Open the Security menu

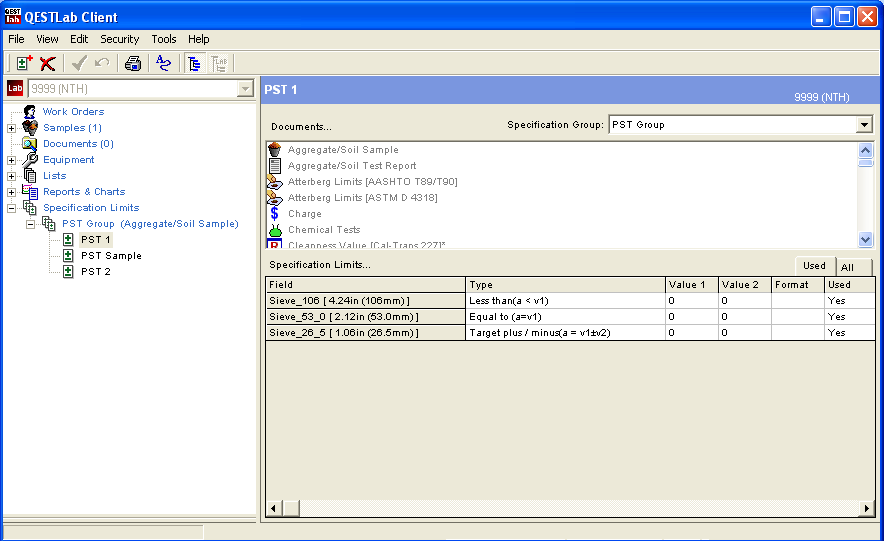click(119, 39)
